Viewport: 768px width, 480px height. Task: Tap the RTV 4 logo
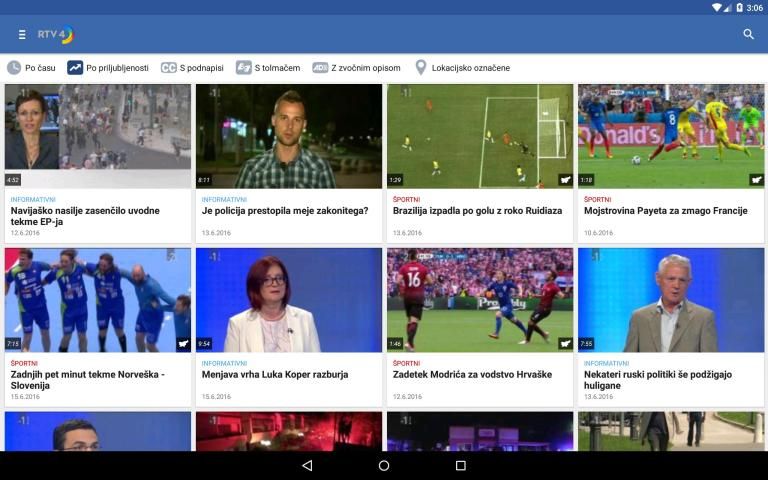point(56,35)
